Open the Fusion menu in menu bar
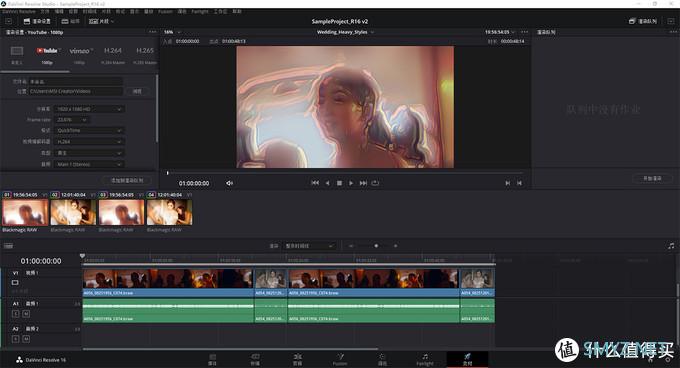Viewport: 680px width, 368px height. (x=165, y=11)
